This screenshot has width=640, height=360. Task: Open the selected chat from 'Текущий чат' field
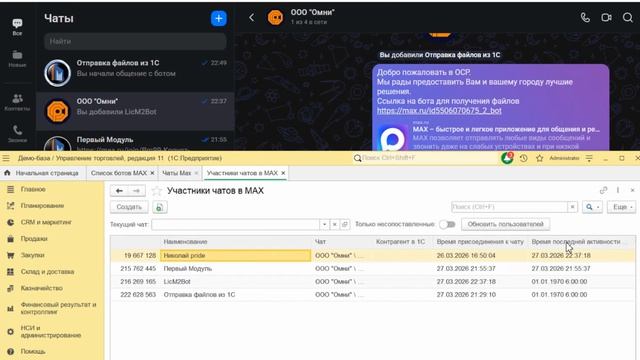pyautogui.click(x=344, y=224)
